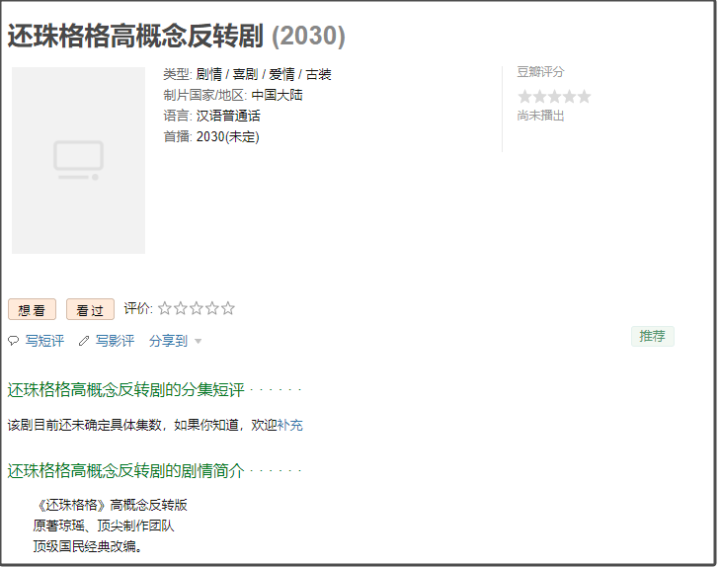
Task: Click the second rating star
Action: point(181,309)
